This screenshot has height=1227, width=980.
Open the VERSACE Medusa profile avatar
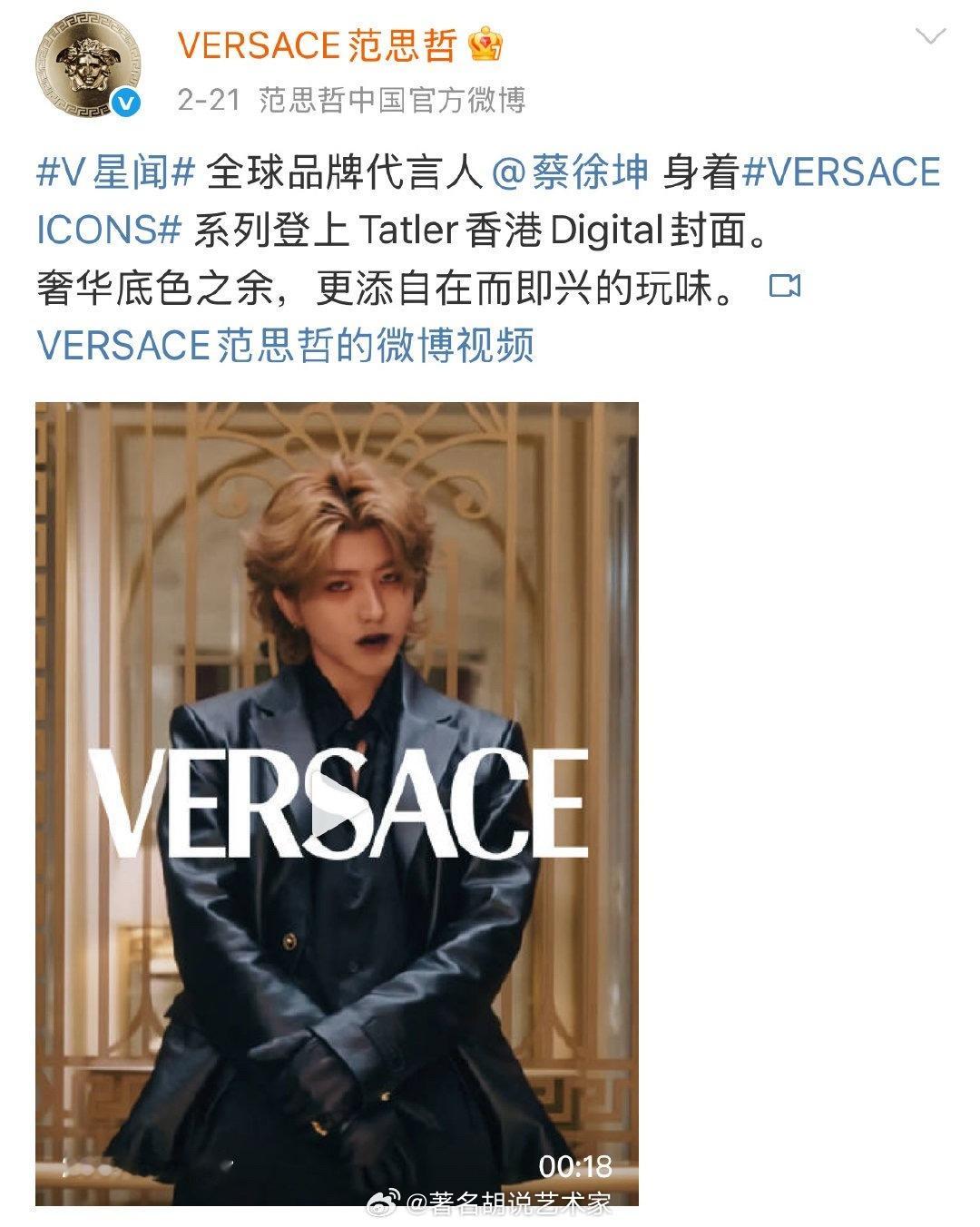tap(89, 70)
